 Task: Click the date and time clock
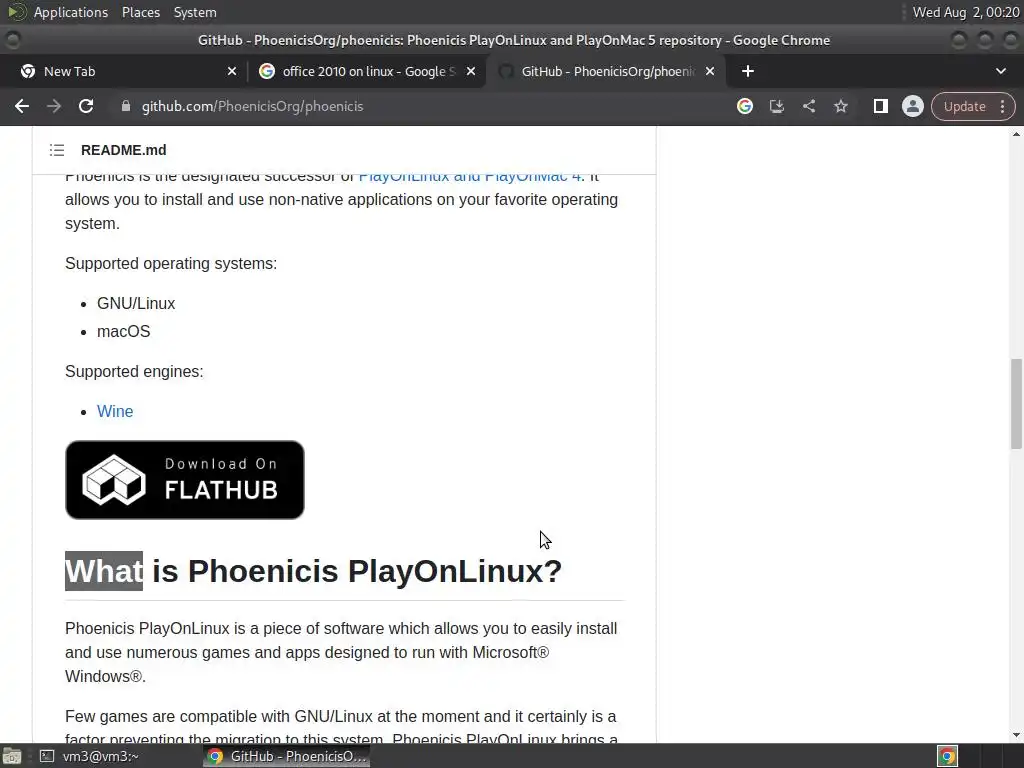(x=965, y=12)
